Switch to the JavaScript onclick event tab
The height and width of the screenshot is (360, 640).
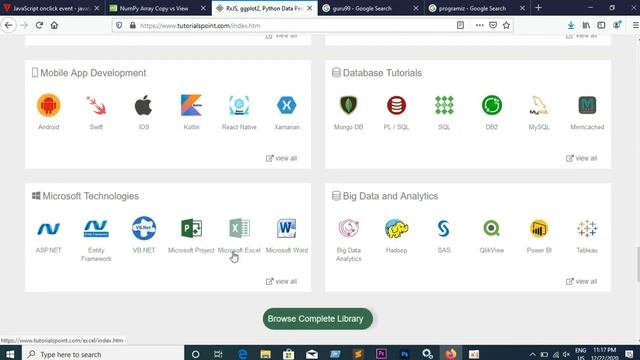click(x=51, y=8)
